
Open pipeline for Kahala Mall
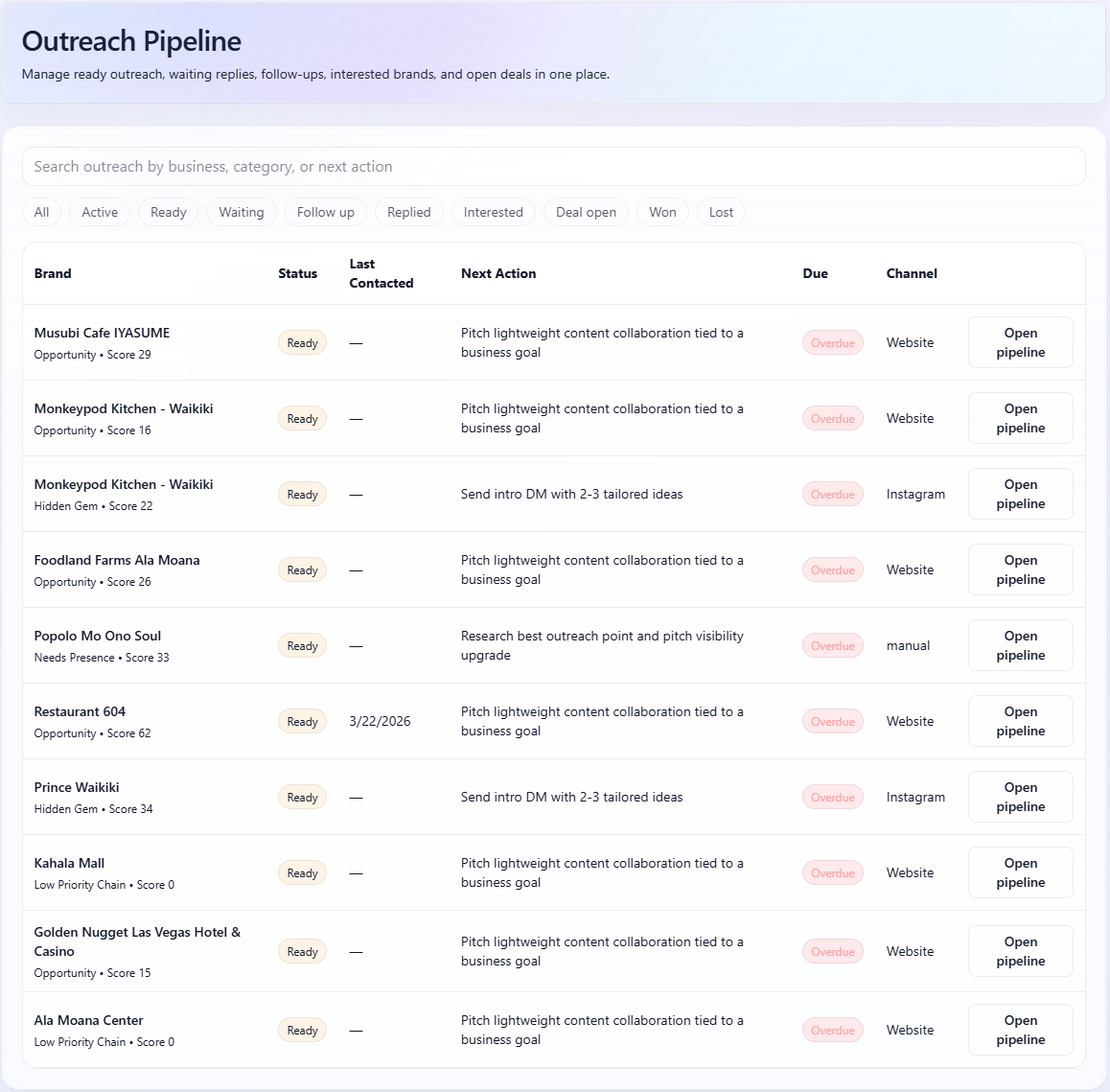pos(1021,873)
